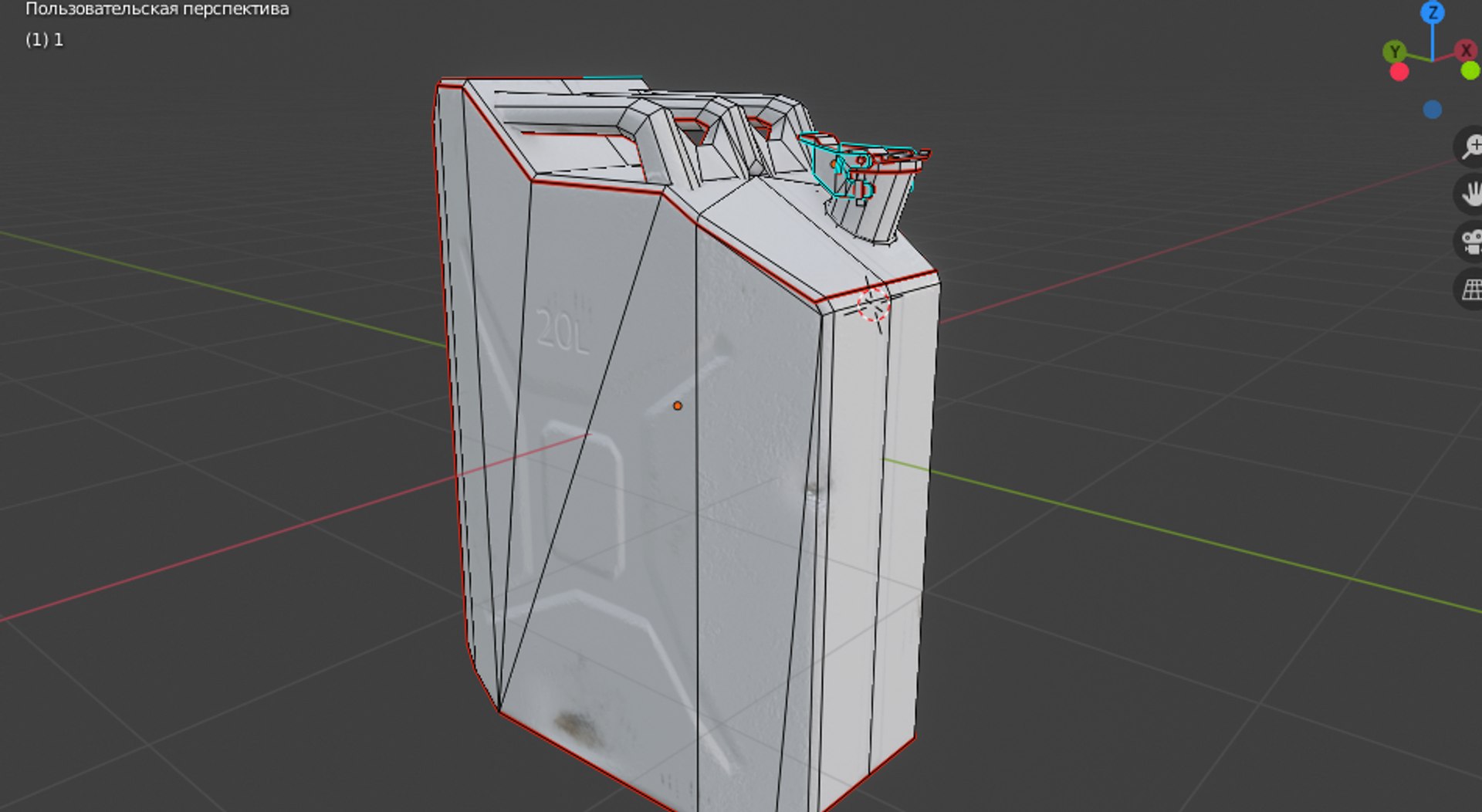Click the X axis handle on navigation gizmo
Viewport: 1482px width, 812px height.
[1465, 51]
